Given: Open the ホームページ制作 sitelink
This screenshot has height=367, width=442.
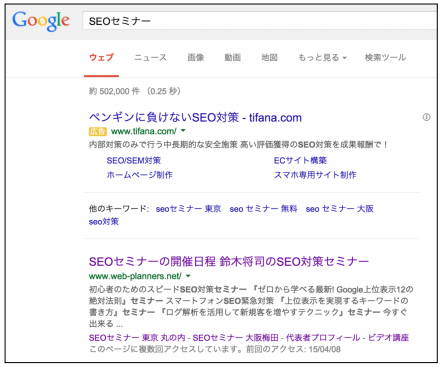Looking at the screenshot, I should (x=139, y=175).
